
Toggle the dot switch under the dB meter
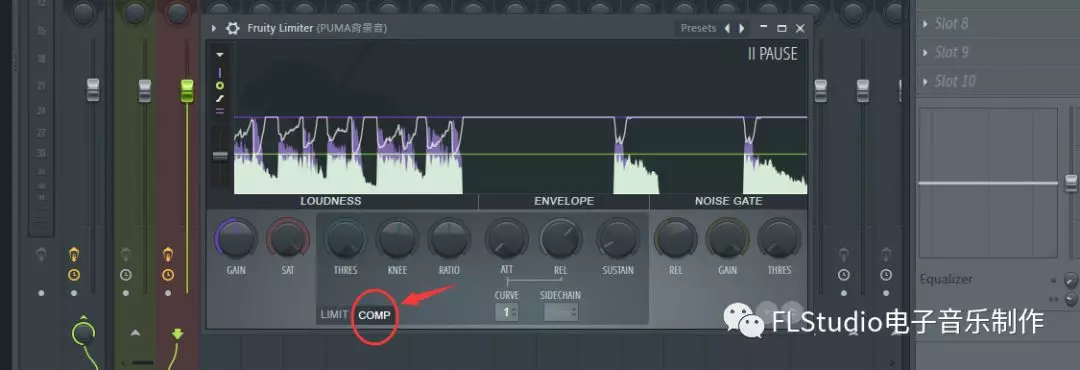coord(41,293)
